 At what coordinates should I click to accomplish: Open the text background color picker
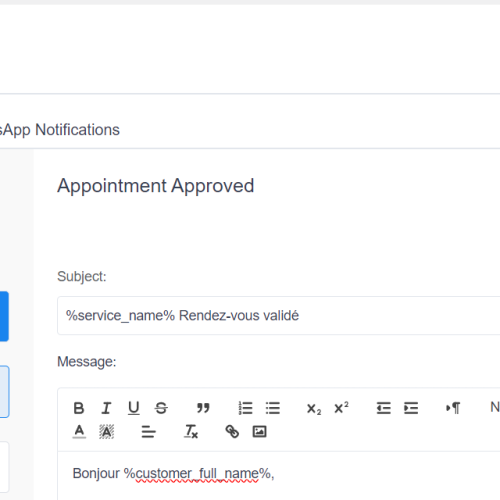[x=106, y=432]
